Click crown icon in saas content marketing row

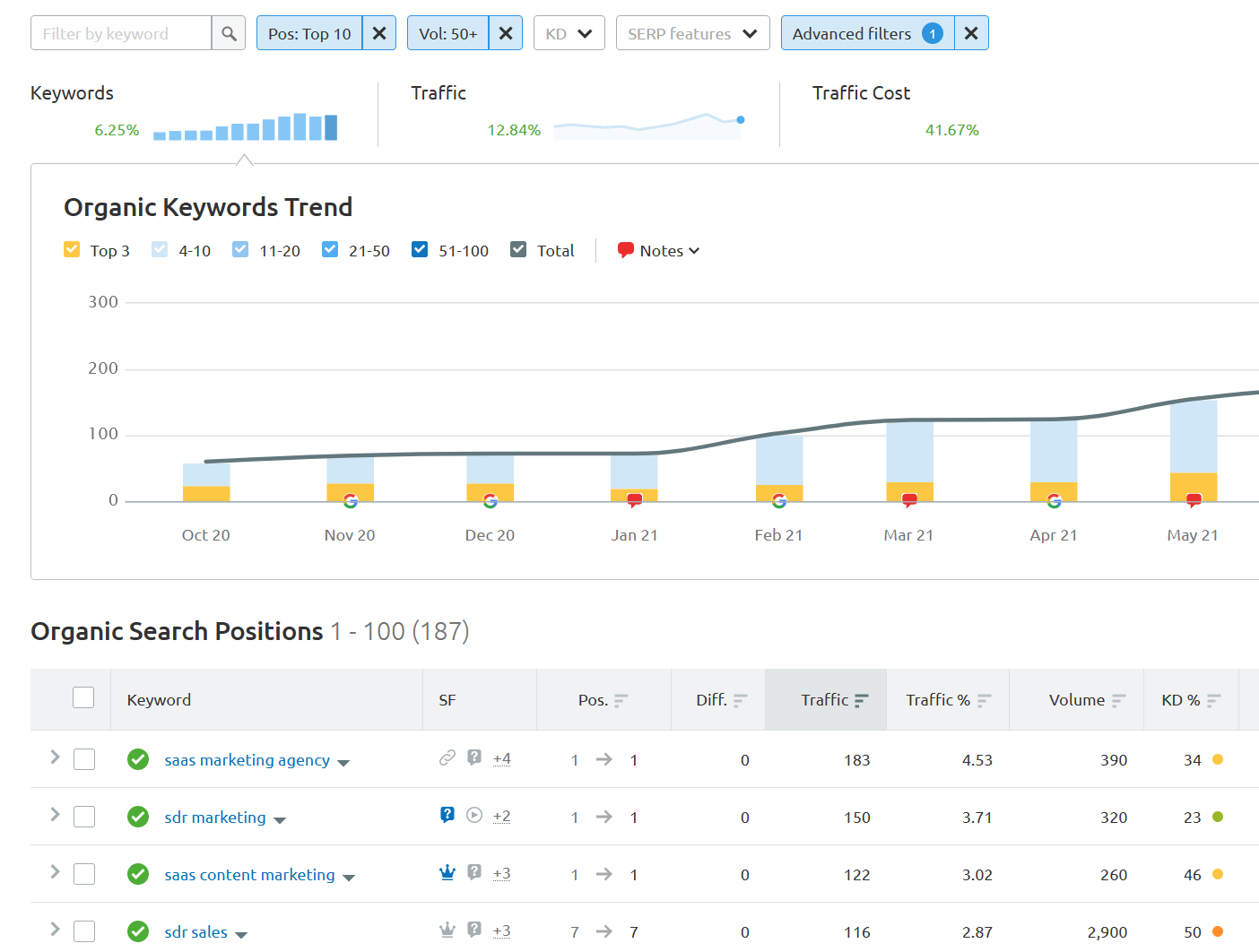click(x=447, y=873)
